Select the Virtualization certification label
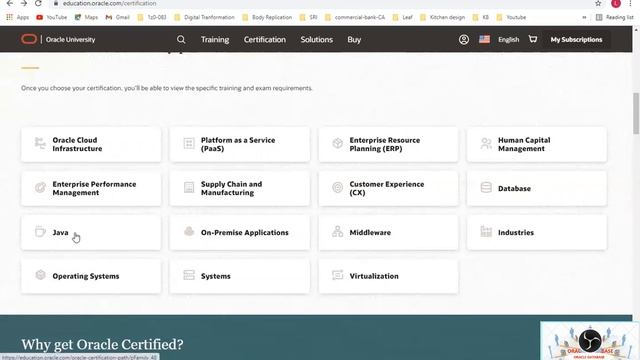 pos(374,276)
